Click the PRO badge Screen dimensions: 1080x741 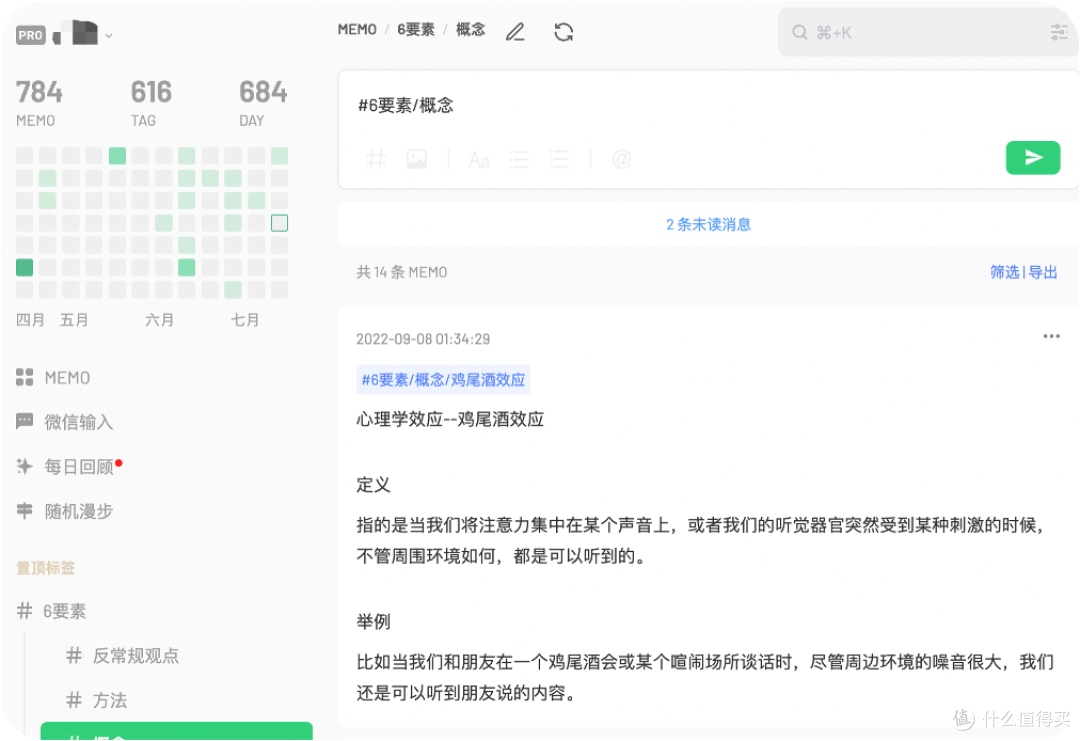pos(31,35)
